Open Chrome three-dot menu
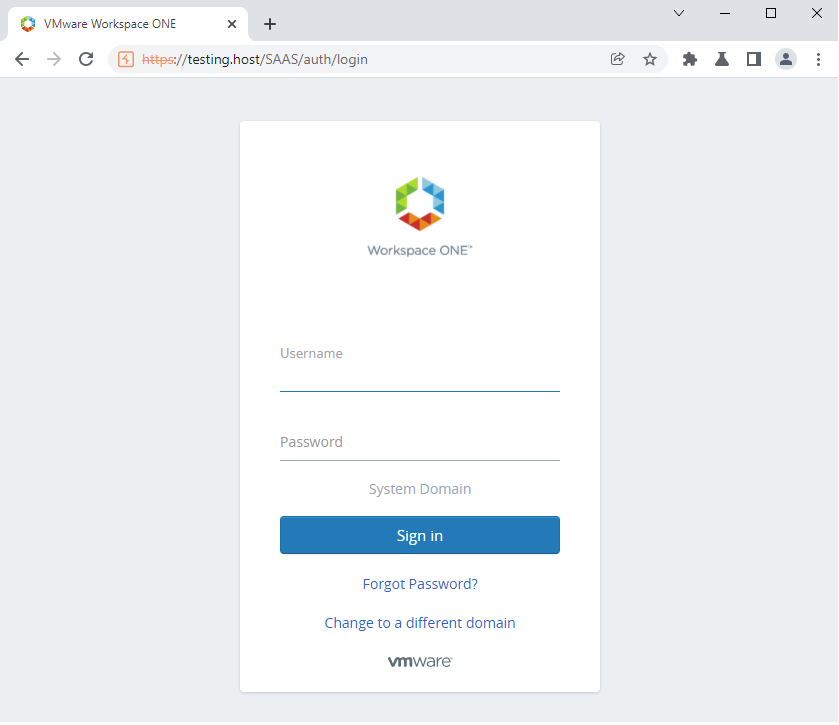The height and width of the screenshot is (725, 839). (818, 59)
